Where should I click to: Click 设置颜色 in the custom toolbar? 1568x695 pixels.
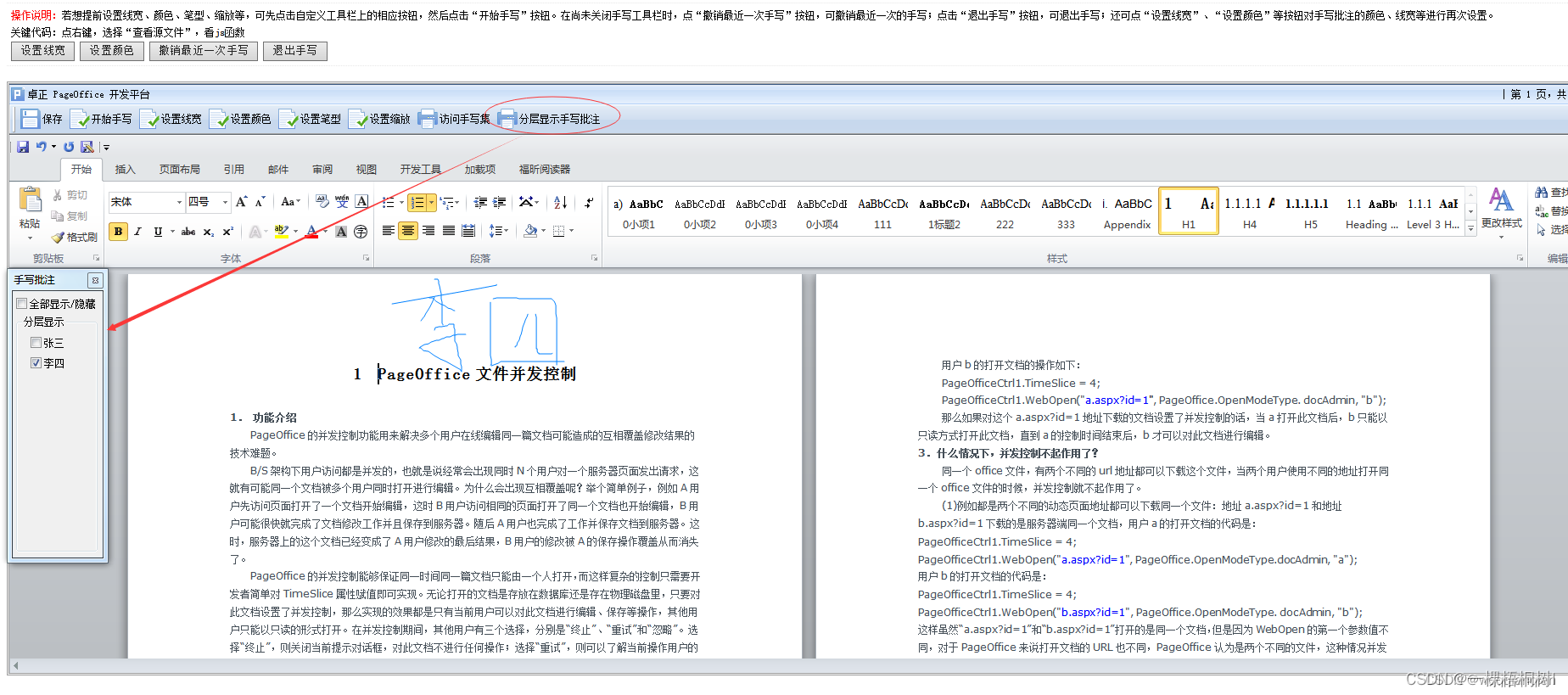click(x=241, y=119)
